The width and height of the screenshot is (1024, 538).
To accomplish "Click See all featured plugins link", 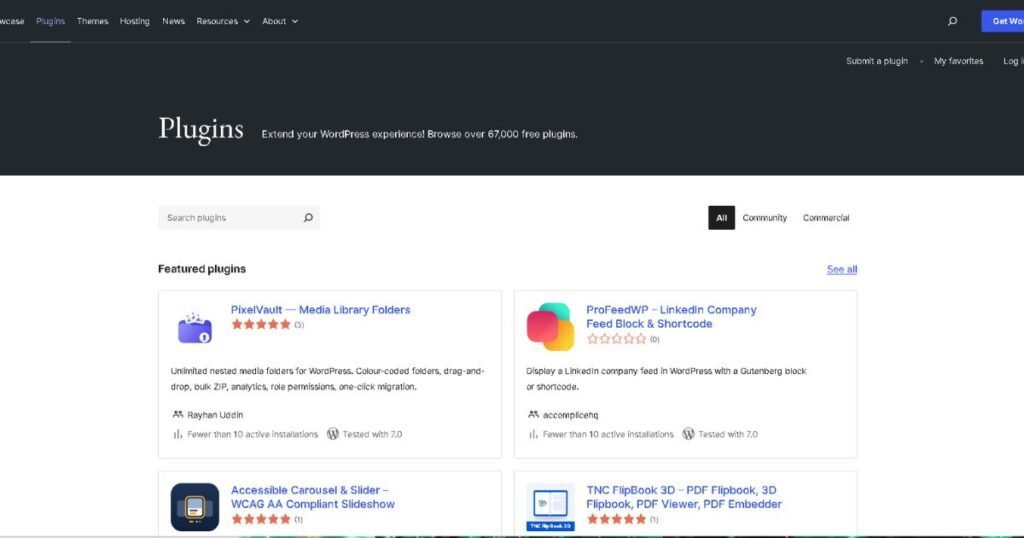I will [842, 269].
